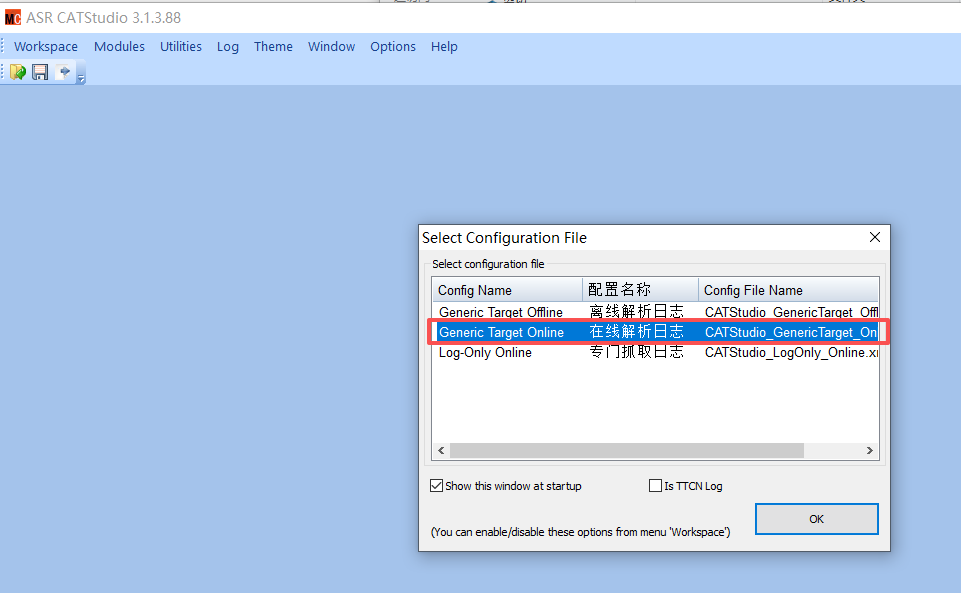Screen dimensions: 961x593
Task: Open the Theme menu
Action: click(x=273, y=47)
